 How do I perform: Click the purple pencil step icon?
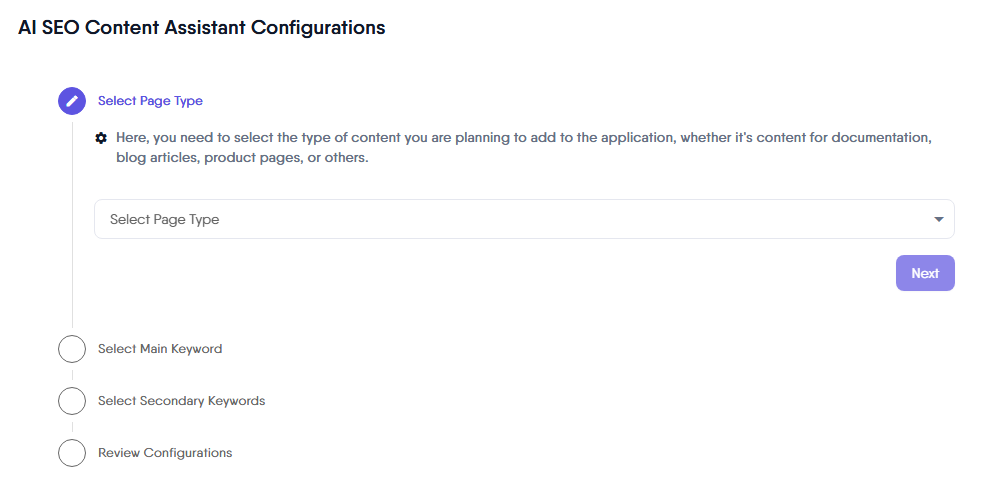72,101
